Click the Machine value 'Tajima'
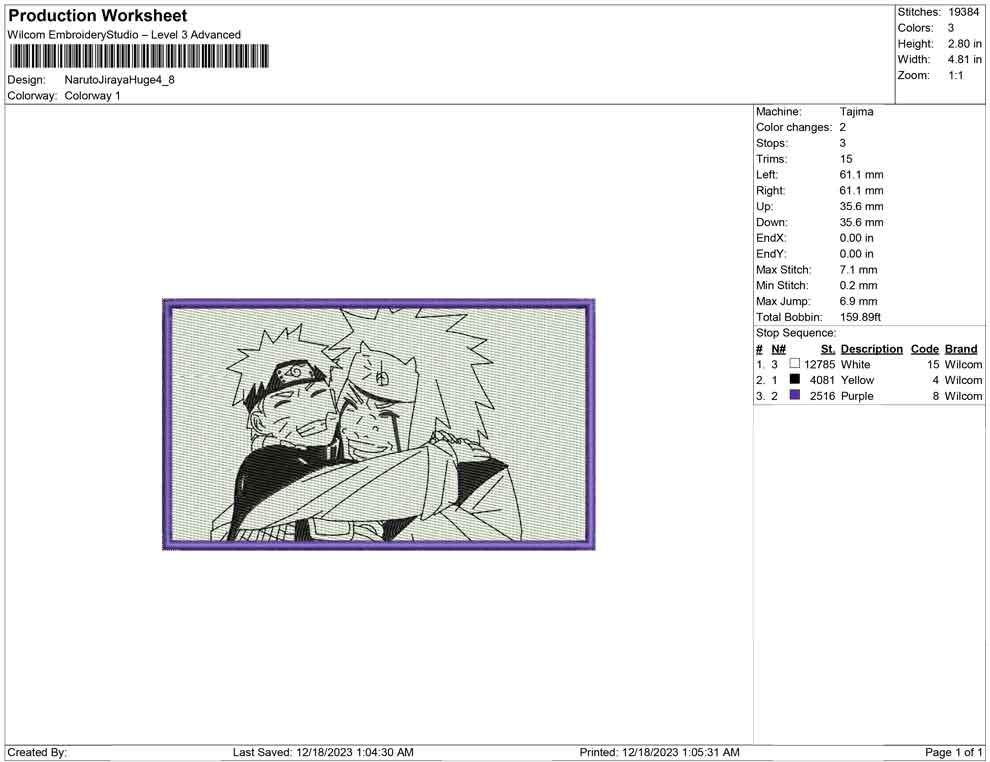 (x=856, y=112)
